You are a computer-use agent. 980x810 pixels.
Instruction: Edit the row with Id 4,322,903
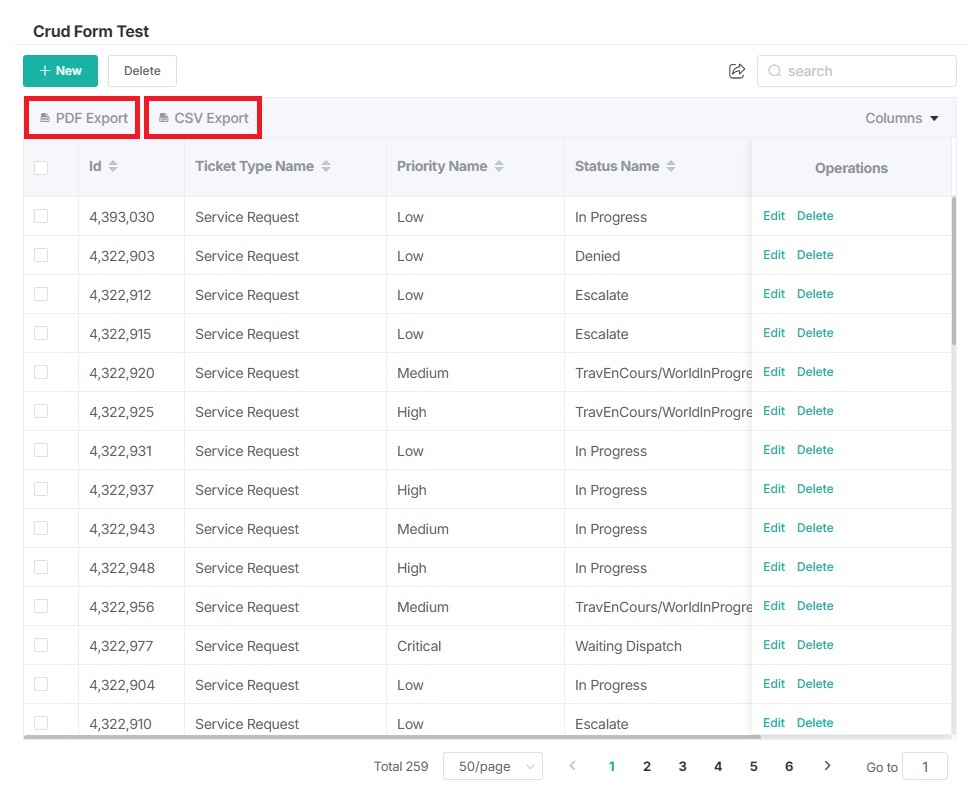point(774,255)
